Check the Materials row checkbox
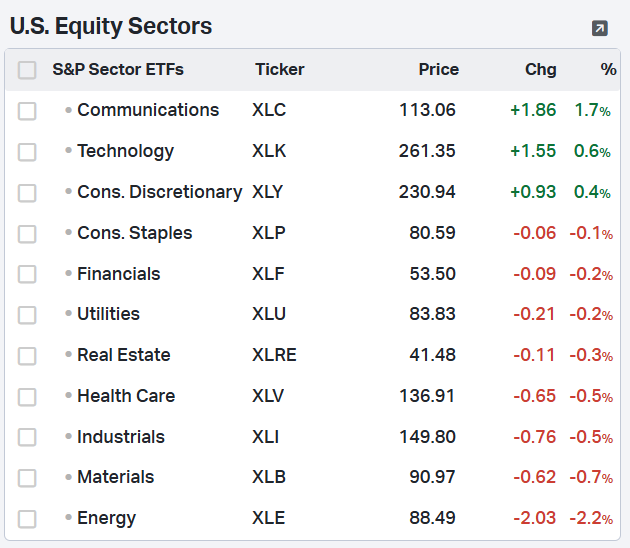This screenshot has height=548, width=630. tap(27, 478)
